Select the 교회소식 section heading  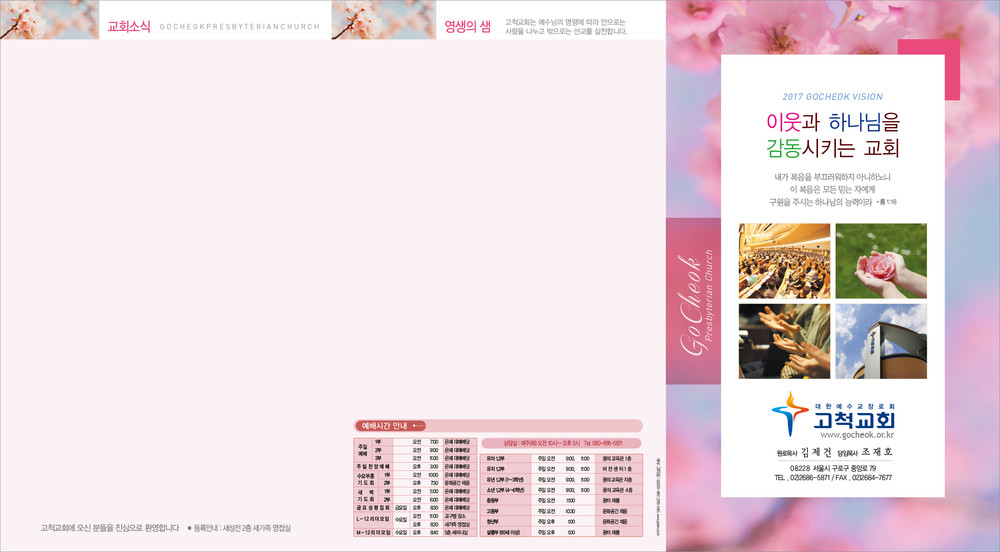tap(129, 27)
